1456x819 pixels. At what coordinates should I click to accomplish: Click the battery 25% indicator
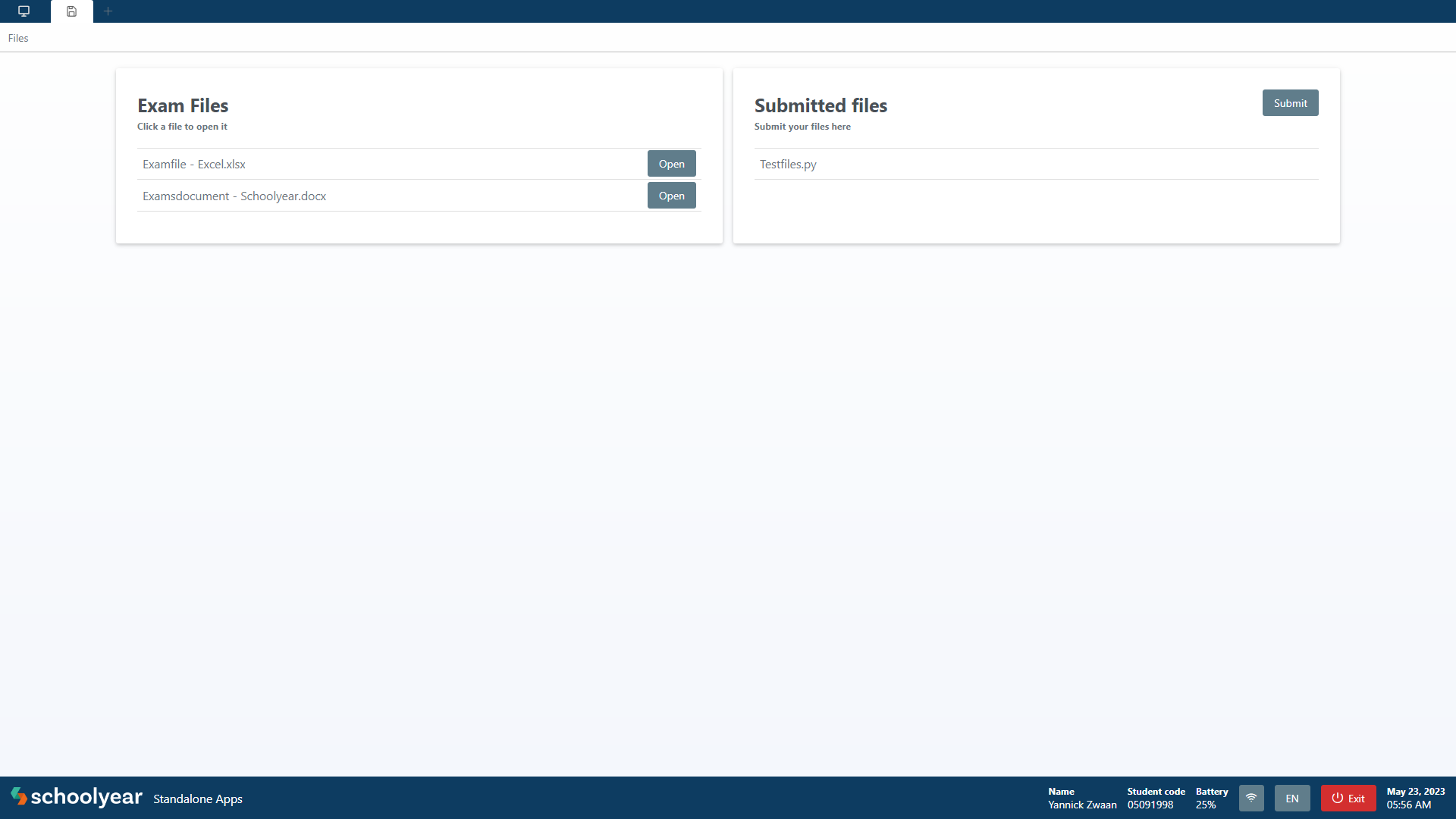(x=1206, y=805)
